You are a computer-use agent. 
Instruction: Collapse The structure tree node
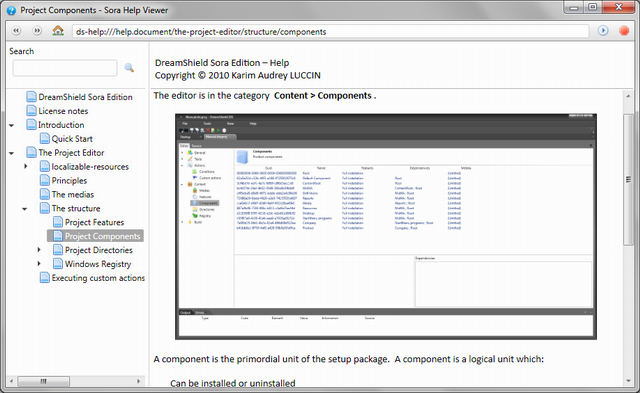[25, 209]
